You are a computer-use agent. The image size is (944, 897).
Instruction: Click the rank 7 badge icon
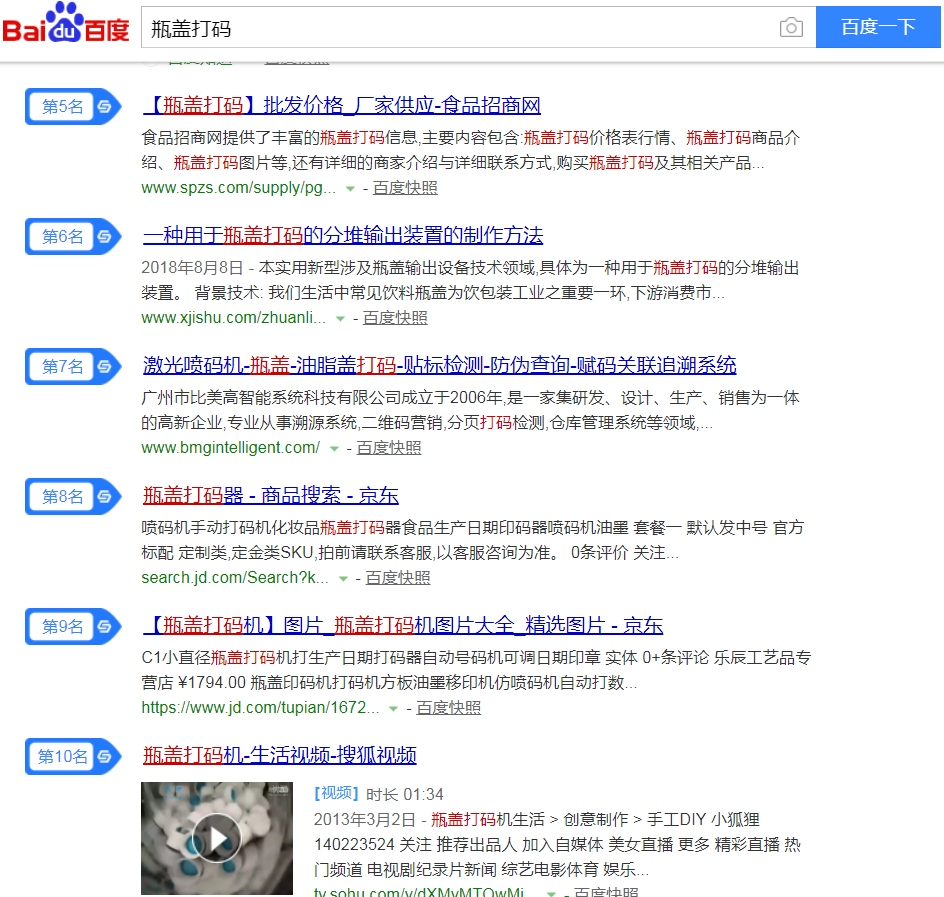click(105, 367)
